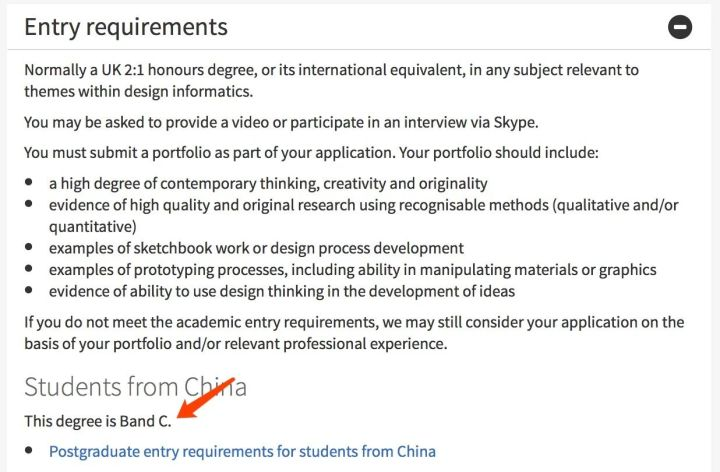Click the 'If you do not meet' paragraph
This screenshot has height=472, width=720.
pyautogui.click(x=354, y=333)
